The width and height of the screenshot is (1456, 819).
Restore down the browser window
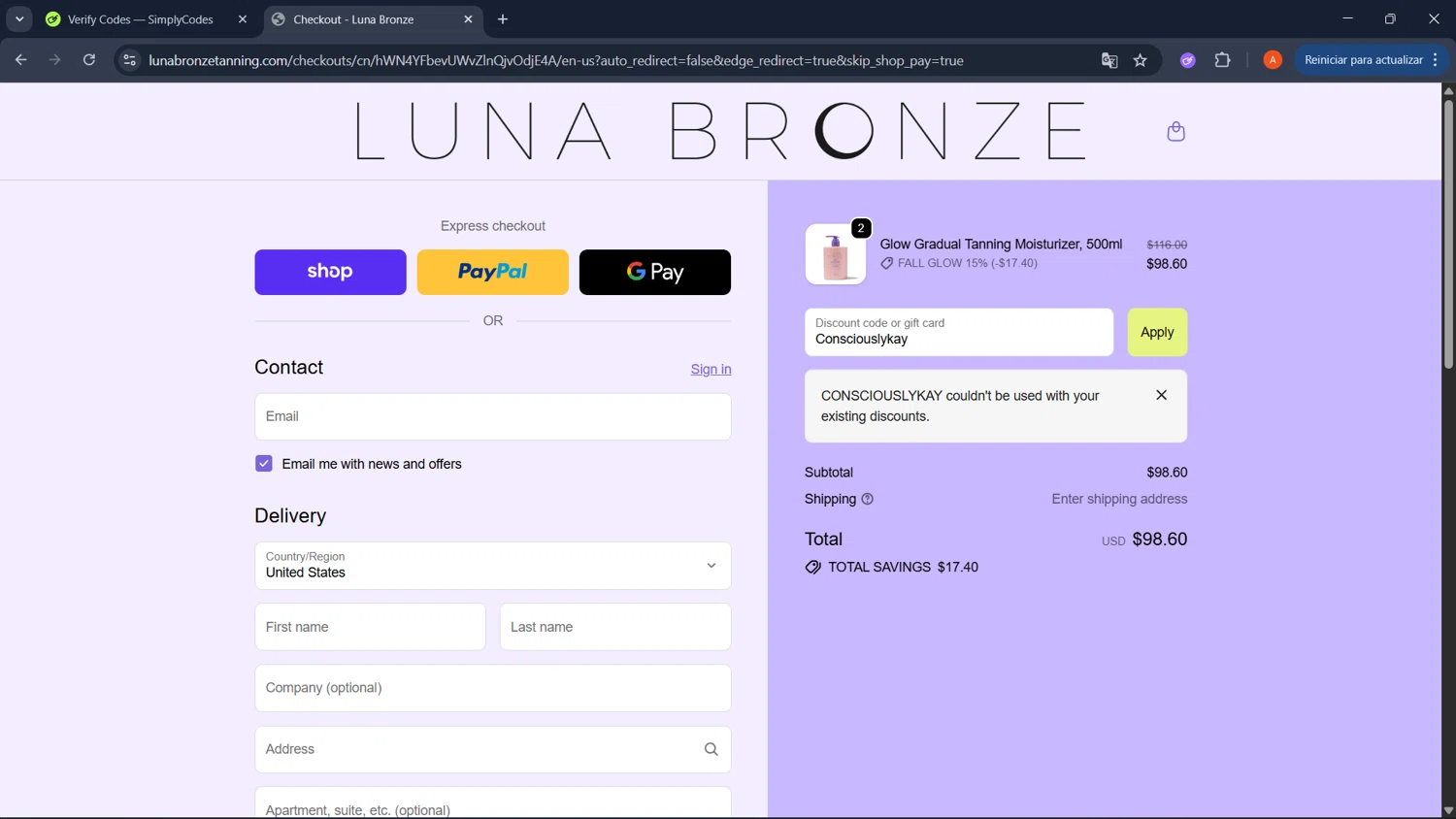[x=1390, y=18]
